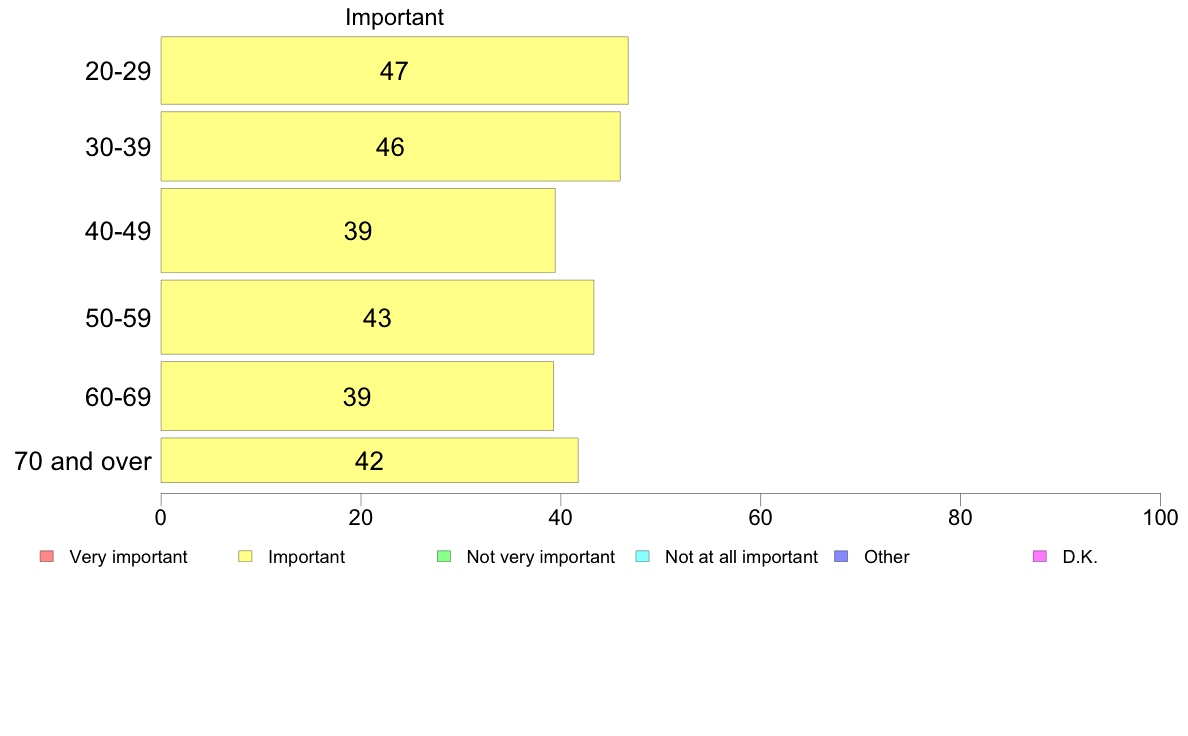Screen dimensions: 1188x736
Task: Click the 20-29 age group label
Action: click(118, 71)
